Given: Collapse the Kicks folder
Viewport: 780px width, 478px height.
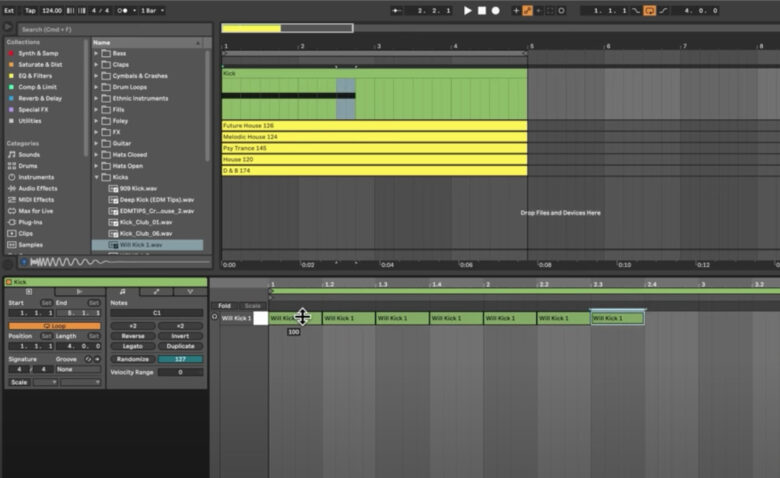Looking at the screenshot, I should tap(97, 177).
